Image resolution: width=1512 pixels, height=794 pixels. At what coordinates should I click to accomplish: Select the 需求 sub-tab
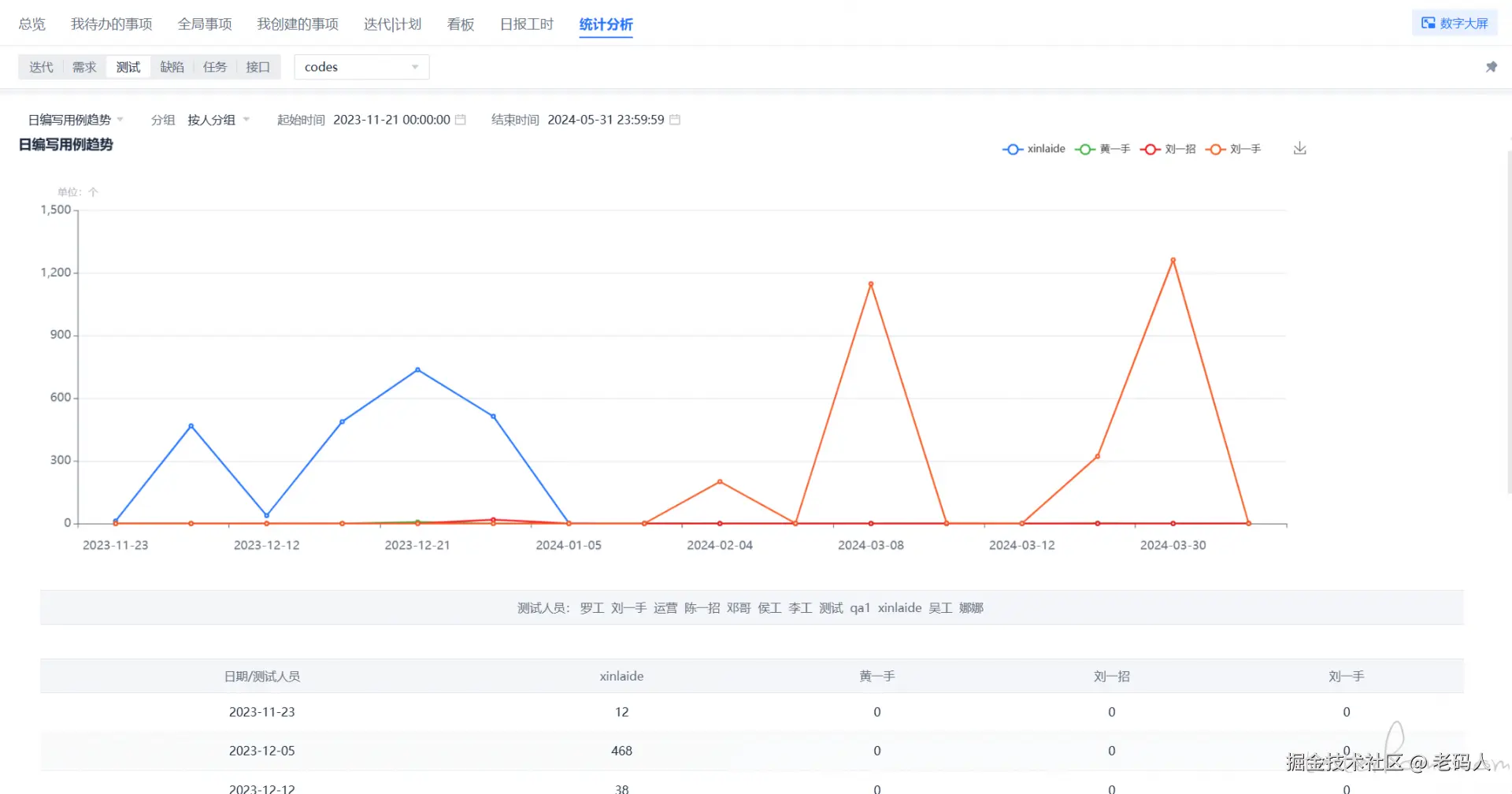click(84, 67)
